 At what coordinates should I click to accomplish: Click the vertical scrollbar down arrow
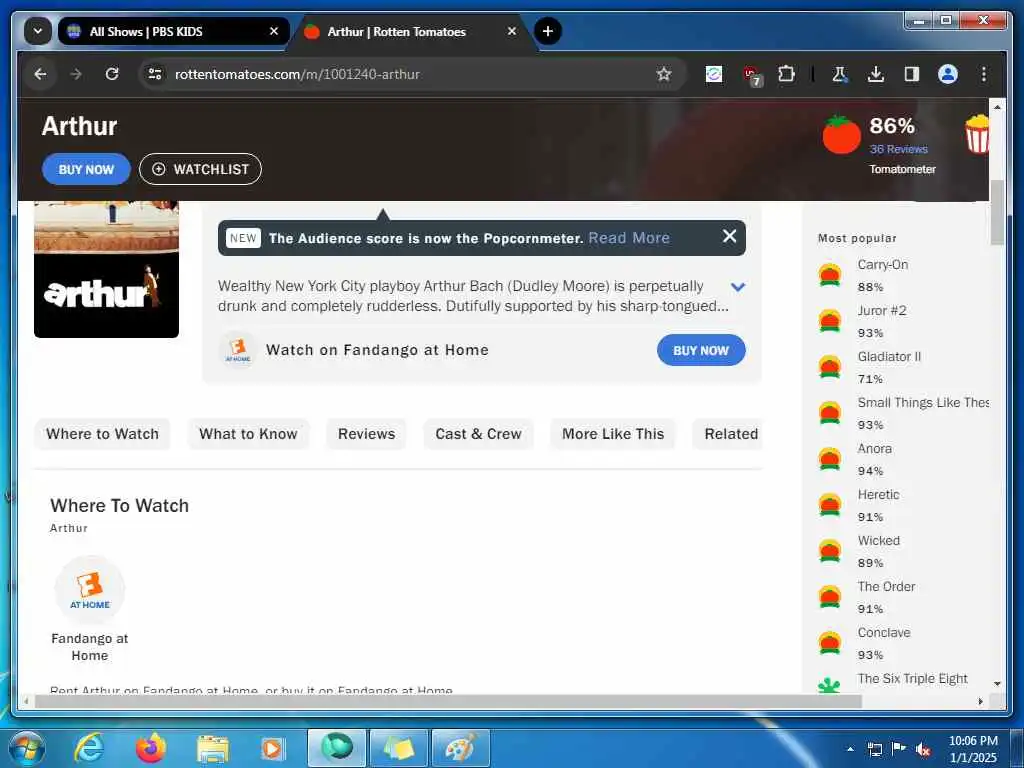click(997, 684)
